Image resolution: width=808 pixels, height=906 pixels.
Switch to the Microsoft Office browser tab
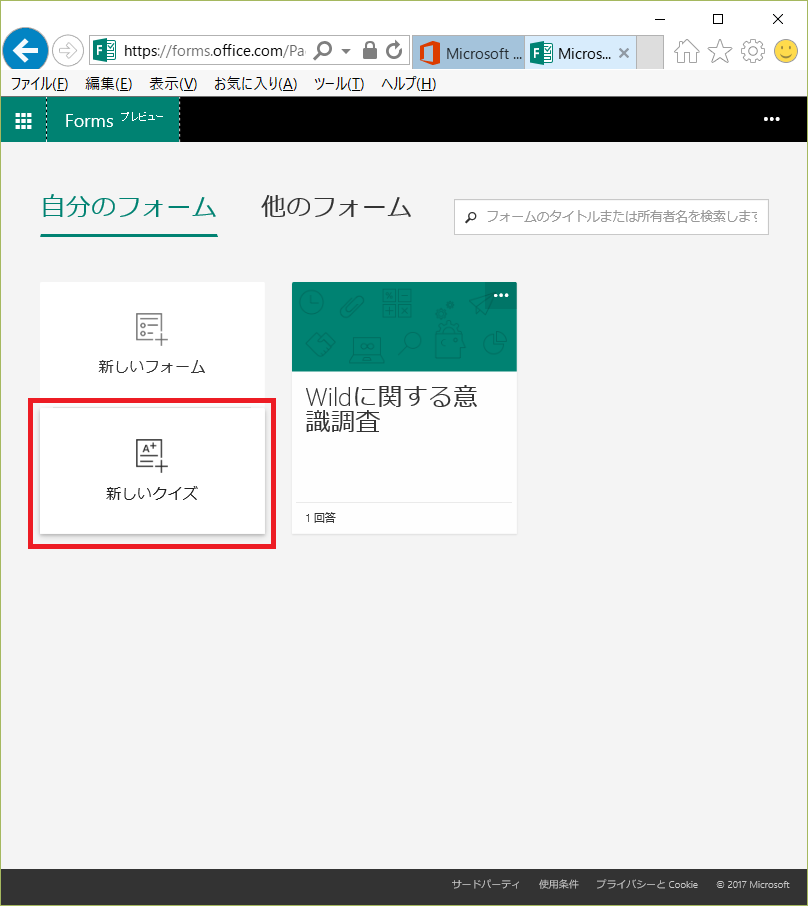click(x=469, y=53)
